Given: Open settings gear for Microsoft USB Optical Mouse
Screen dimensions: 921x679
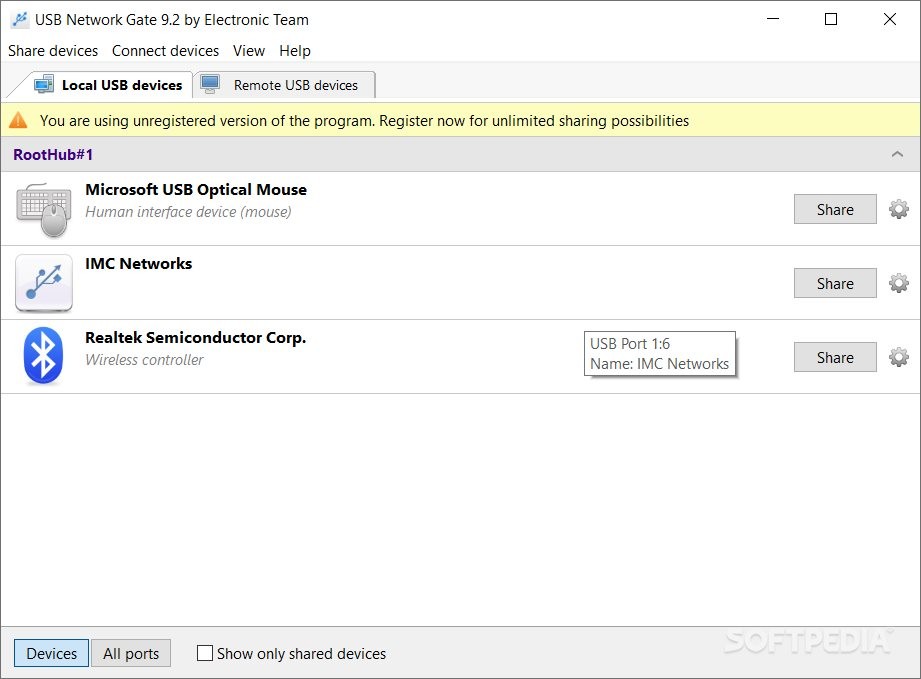Looking at the screenshot, I should (x=898, y=209).
